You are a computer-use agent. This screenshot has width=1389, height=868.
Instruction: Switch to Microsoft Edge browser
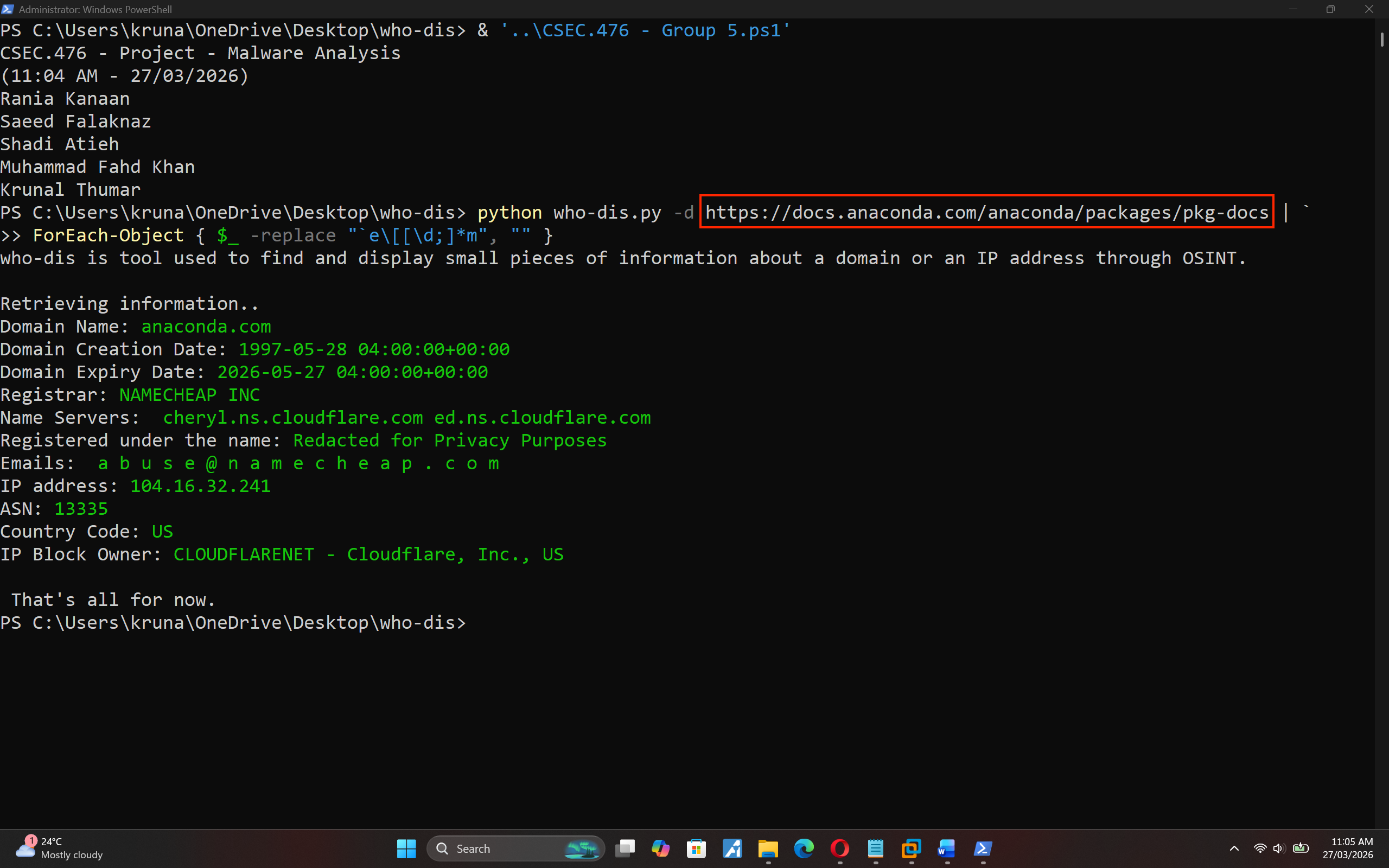tap(804, 848)
